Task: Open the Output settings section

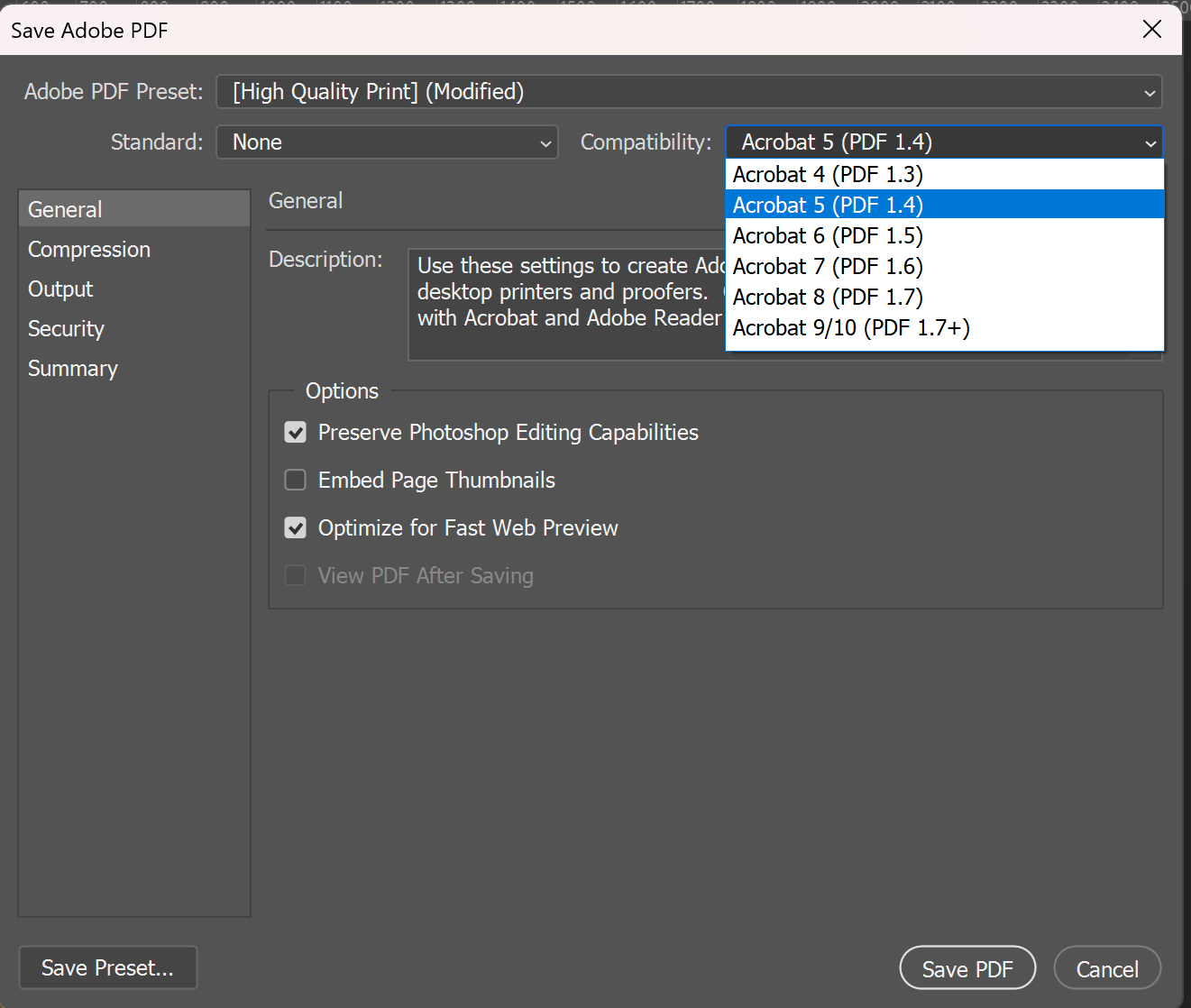Action: pyautogui.click(x=60, y=289)
